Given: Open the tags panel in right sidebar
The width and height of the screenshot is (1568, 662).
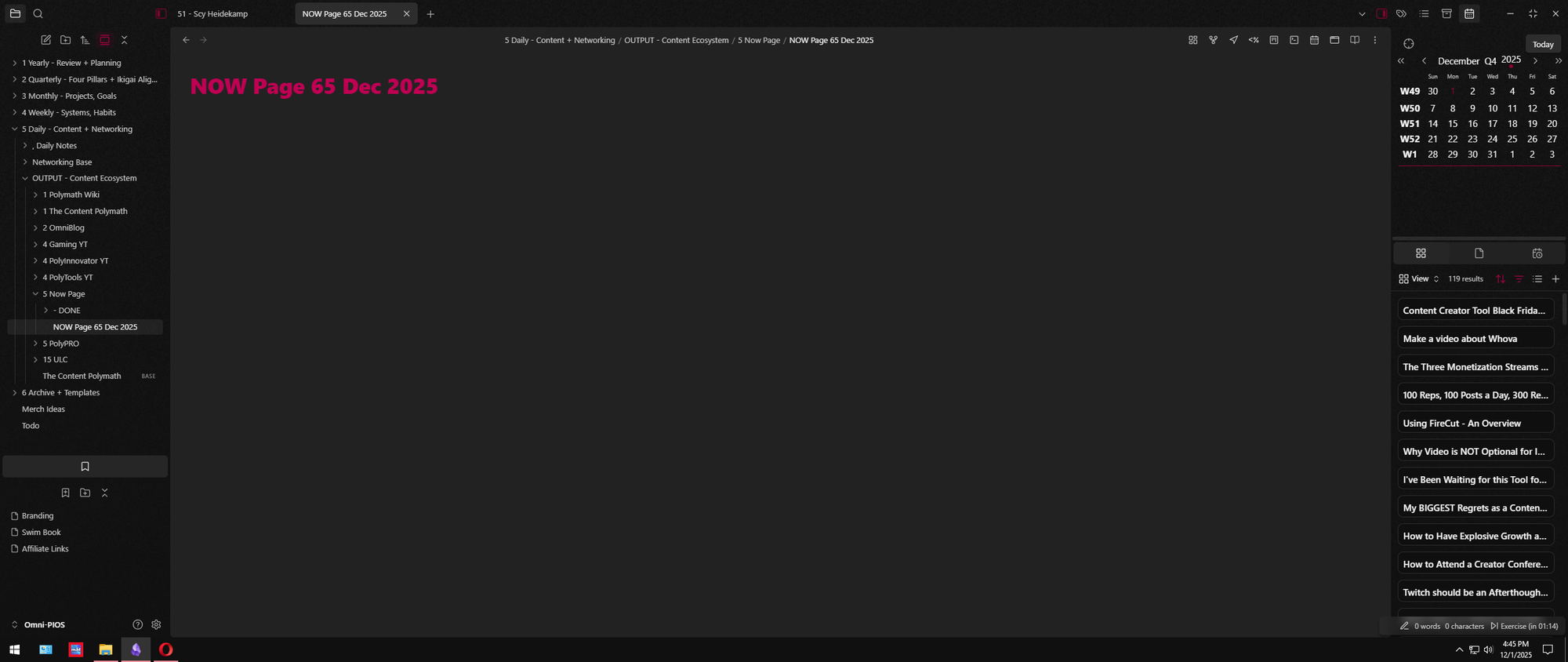Looking at the screenshot, I should 1401,13.
